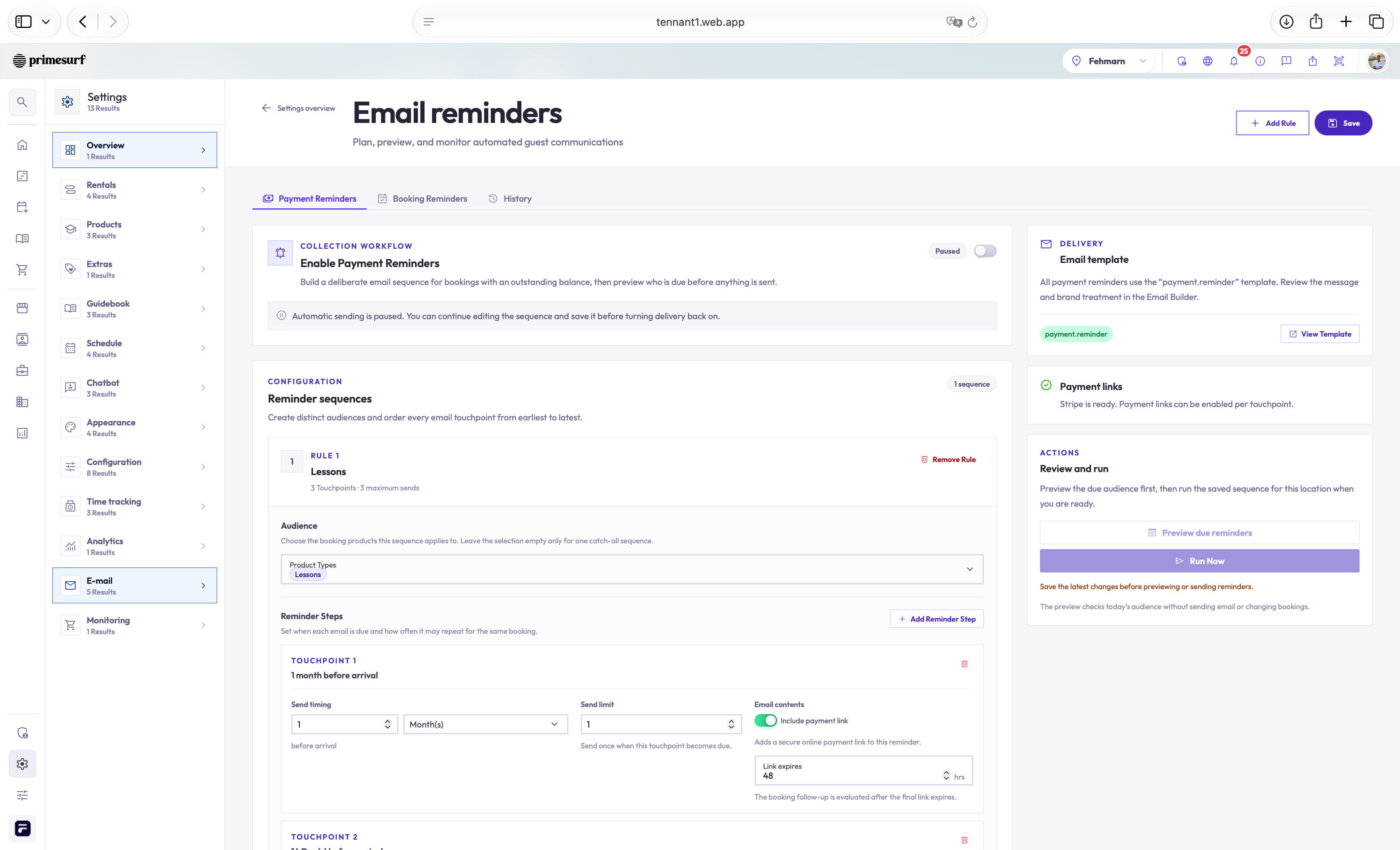Click the browser reload icon
This screenshot has width=1400, height=850.
(x=973, y=22)
